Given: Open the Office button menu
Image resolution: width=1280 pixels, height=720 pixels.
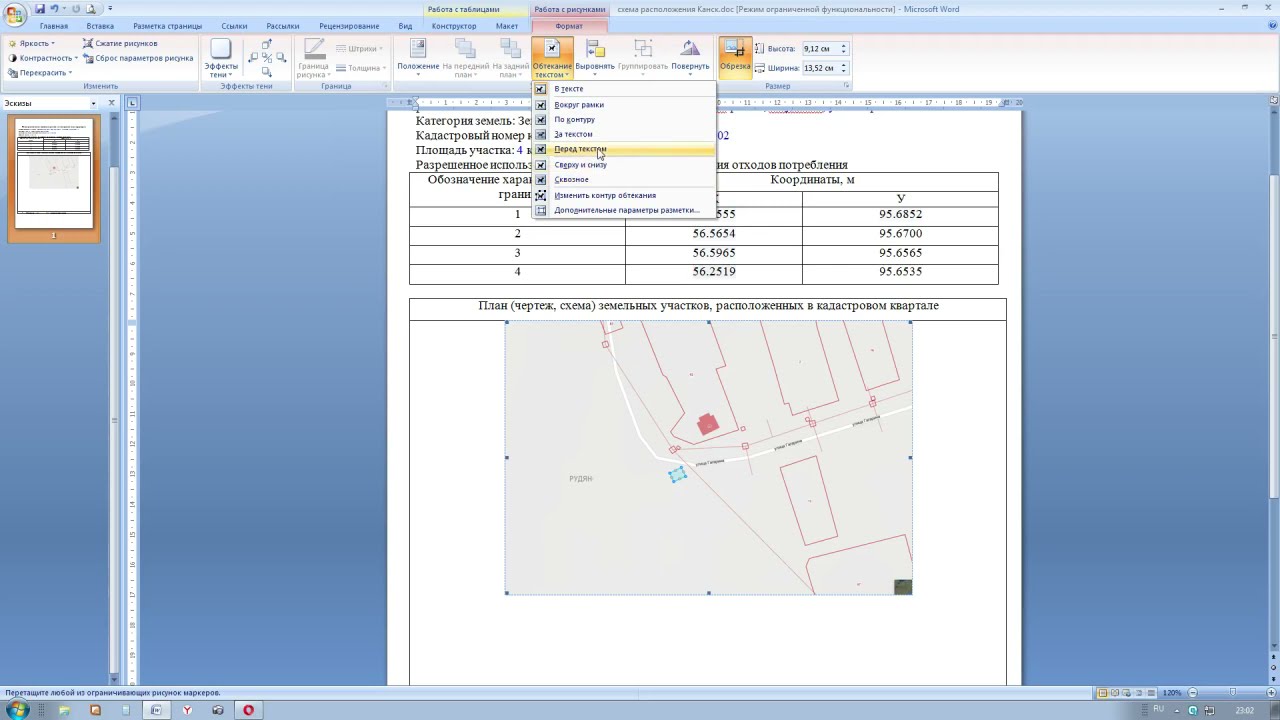Looking at the screenshot, I should (14, 14).
